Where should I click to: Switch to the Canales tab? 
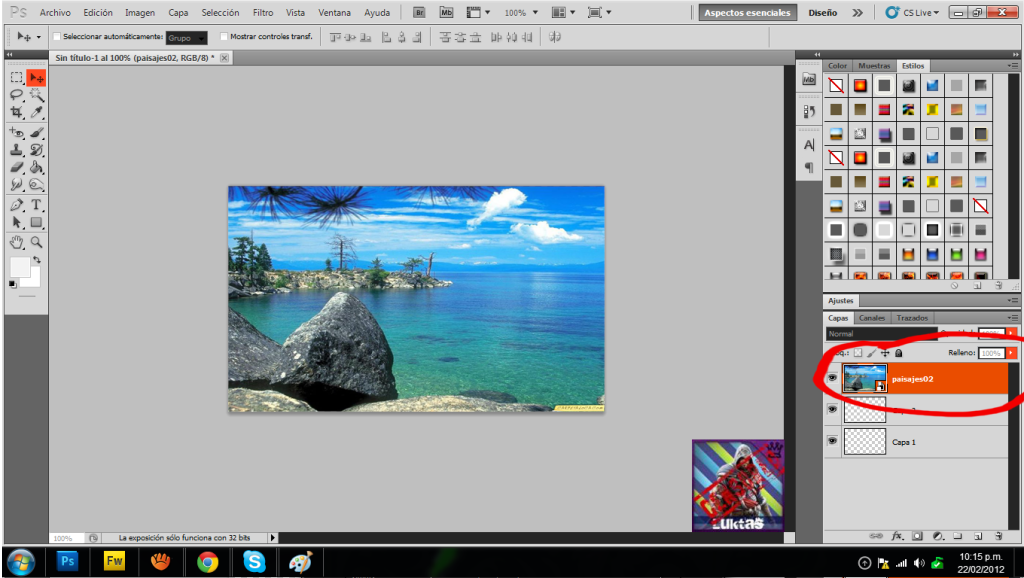click(x=872, y=318)
